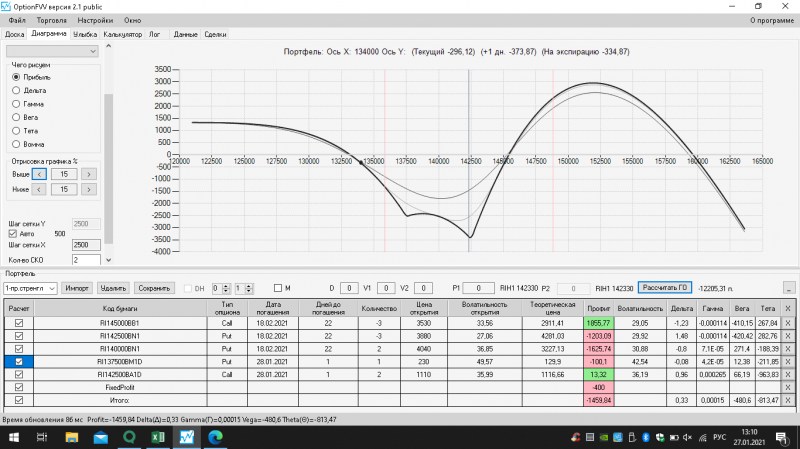Click the P1 input field
This screenshot has width=800, height=449.
[478, 288]
